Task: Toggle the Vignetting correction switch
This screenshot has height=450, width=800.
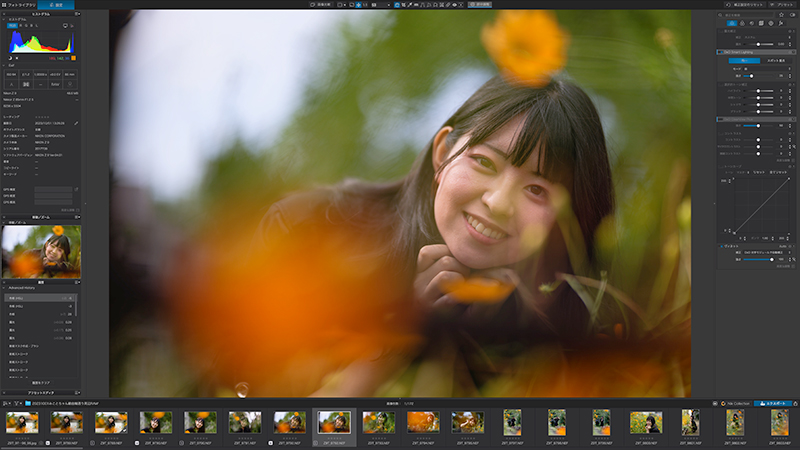Action: click(x=721, y=246)
